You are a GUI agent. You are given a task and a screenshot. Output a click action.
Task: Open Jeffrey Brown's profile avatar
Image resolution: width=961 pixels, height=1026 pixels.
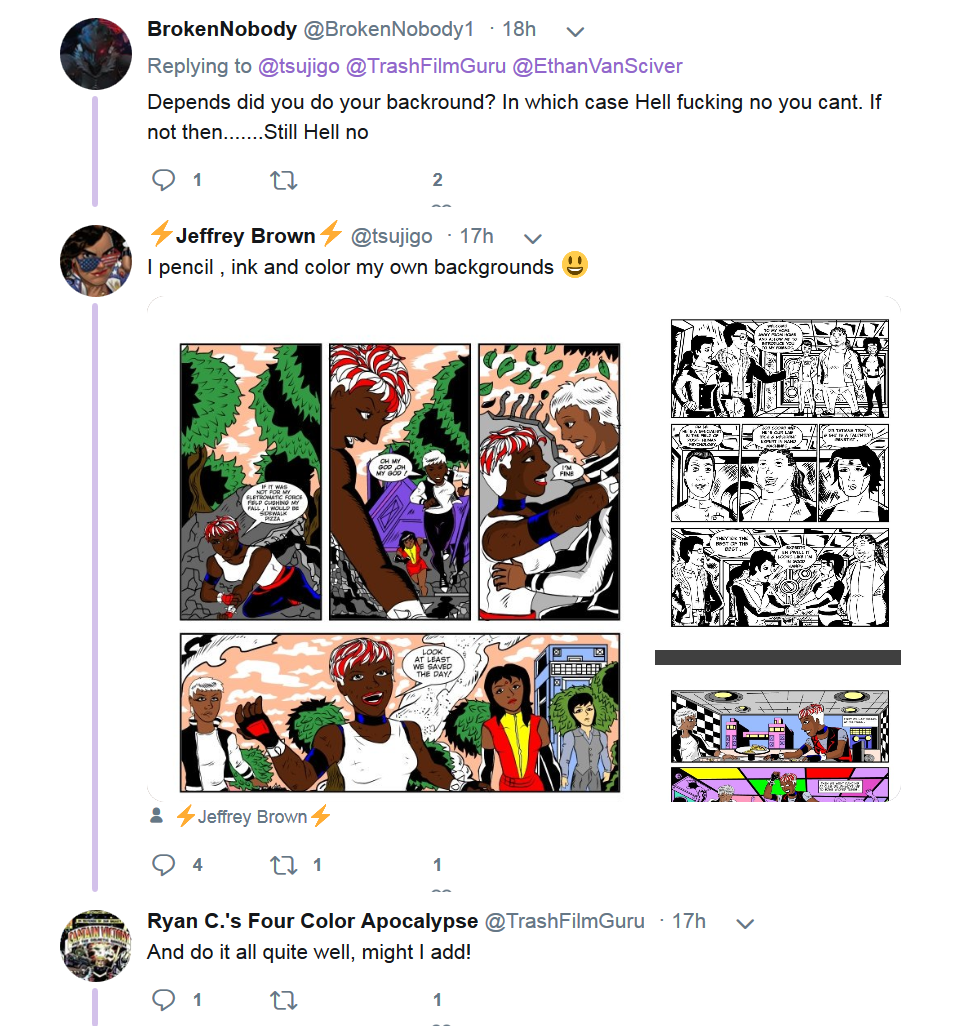click(96, 260)
